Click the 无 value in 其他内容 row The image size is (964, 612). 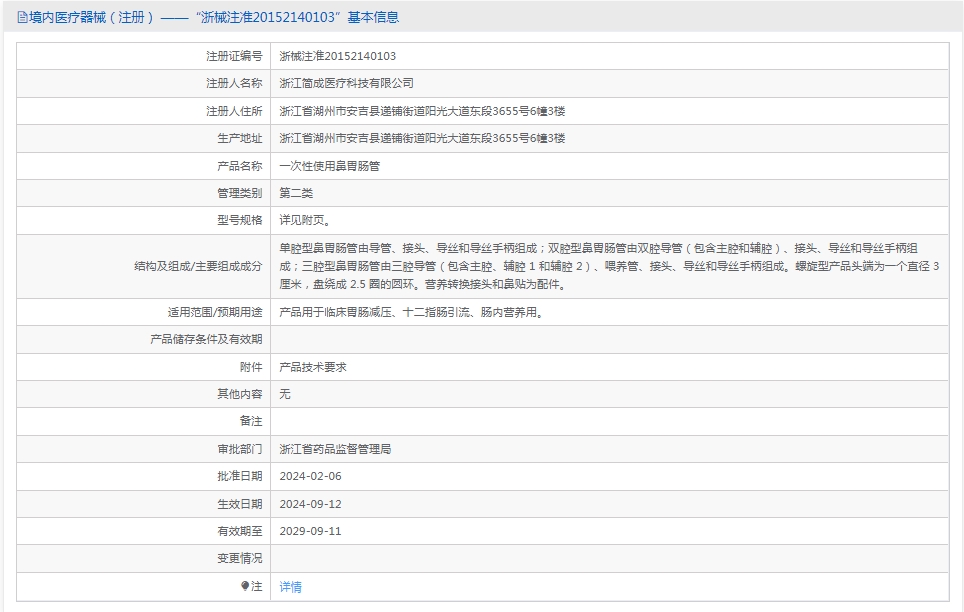285,394
